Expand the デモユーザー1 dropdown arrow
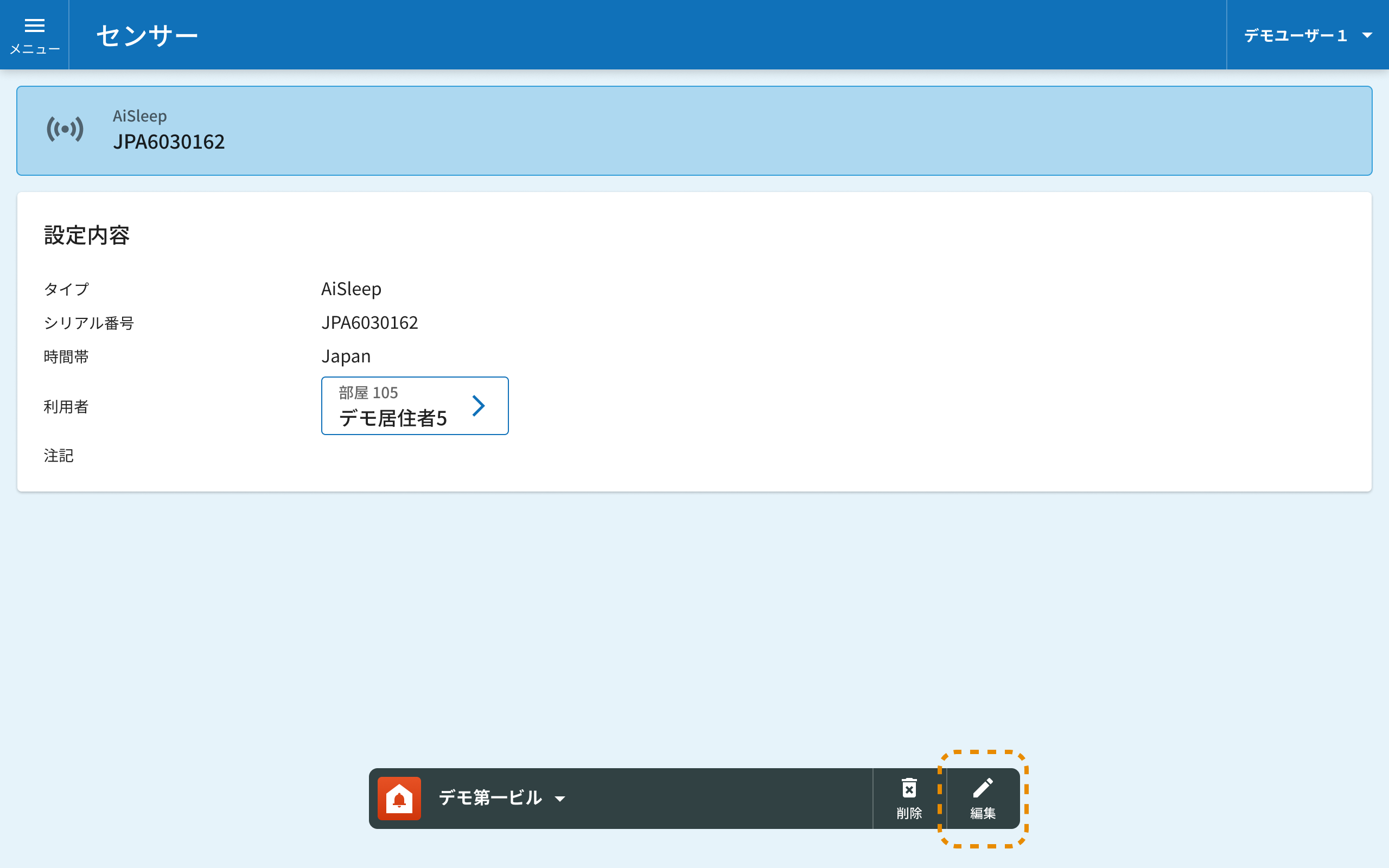Screen dimensions: 1389x868 1368,36
